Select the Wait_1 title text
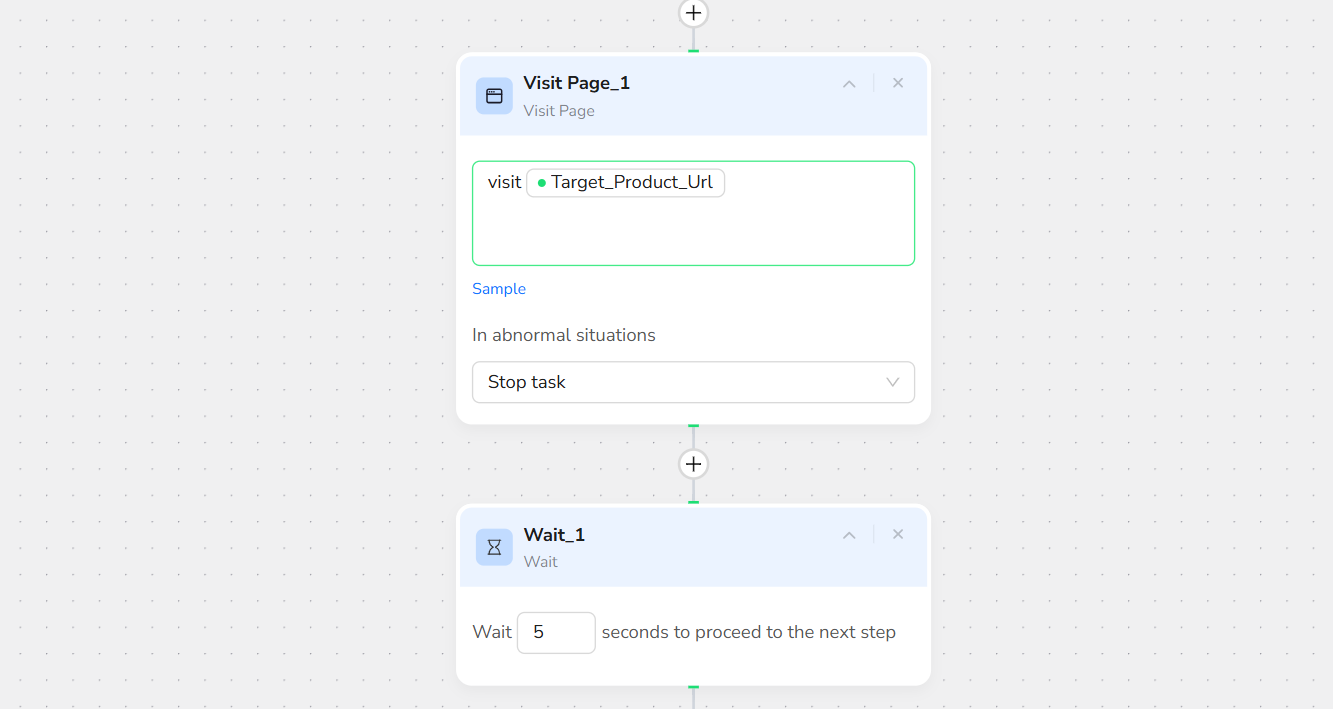This screenshot has height=709, width=1333. [x=554, y=535]
